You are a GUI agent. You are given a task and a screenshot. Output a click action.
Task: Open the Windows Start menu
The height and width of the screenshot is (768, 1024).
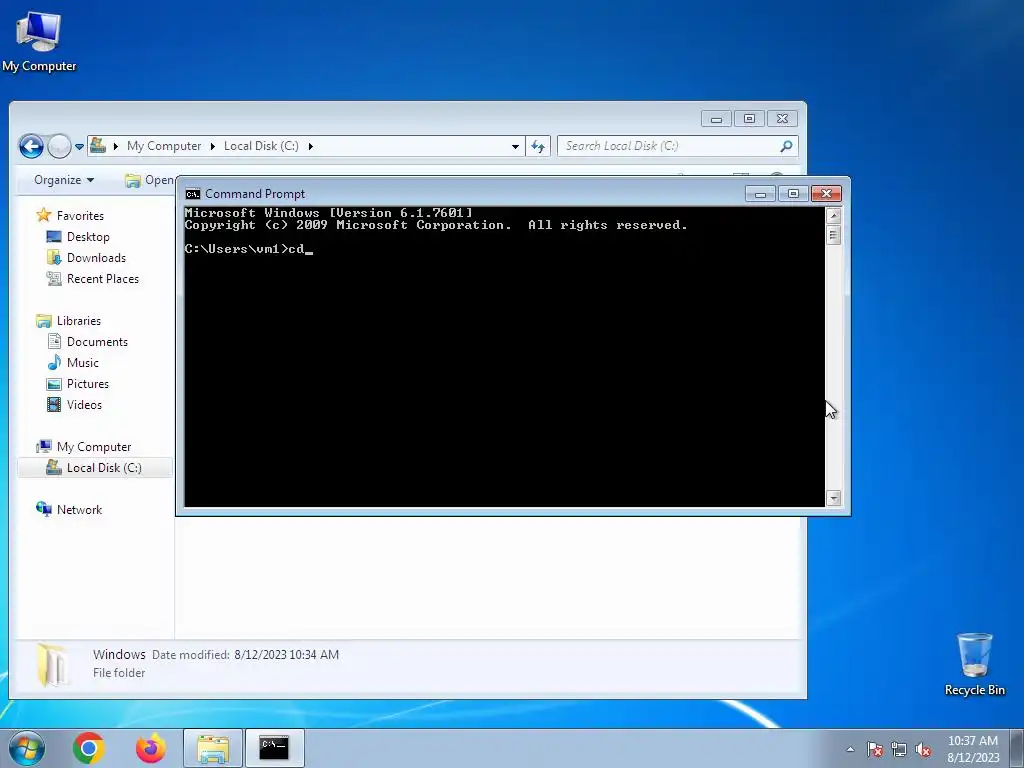pyautogui.click(x=26, y=748)
